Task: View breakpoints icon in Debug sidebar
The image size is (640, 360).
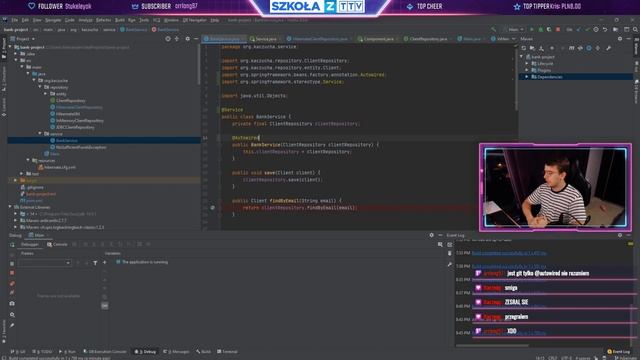Action: tap(12, 284)
